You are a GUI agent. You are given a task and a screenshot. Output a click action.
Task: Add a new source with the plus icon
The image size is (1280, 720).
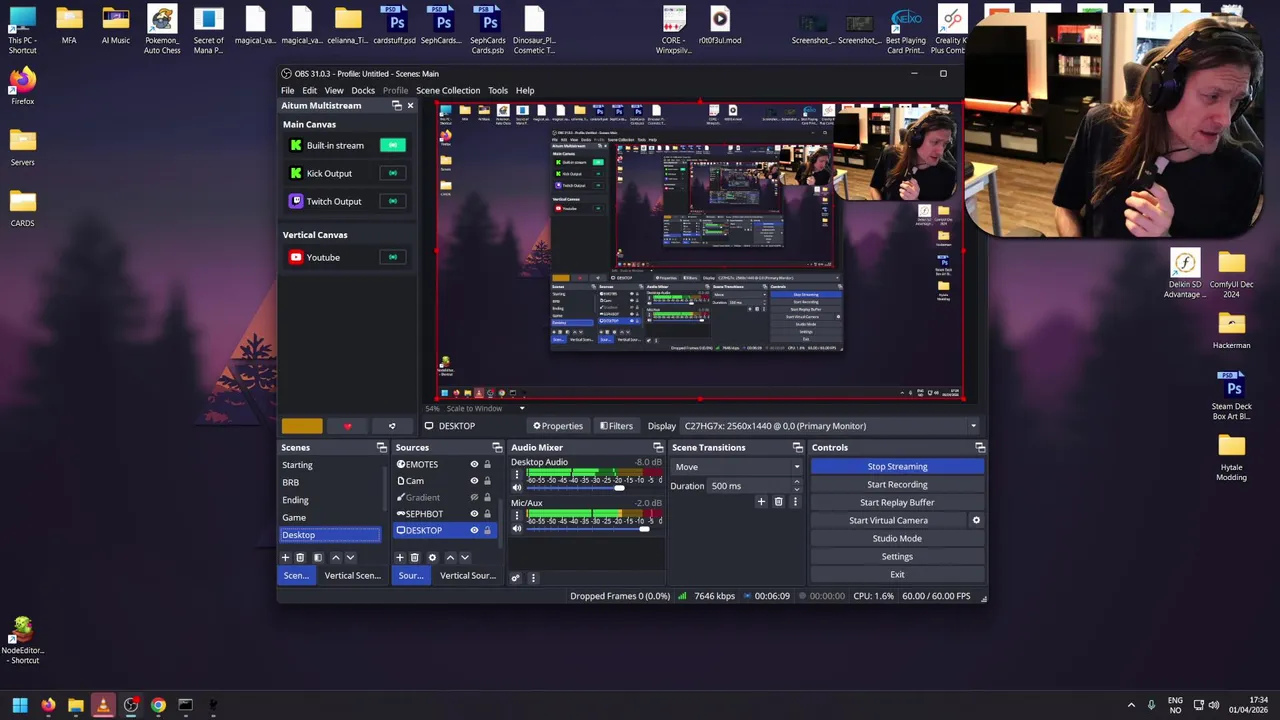(x=400, y=557)
